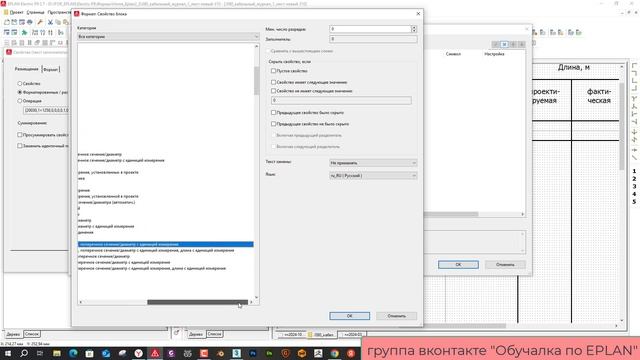Screen dimensions: 640x360
Task: Open the 'Все категории' category dropdown
Action: [168, 36]
